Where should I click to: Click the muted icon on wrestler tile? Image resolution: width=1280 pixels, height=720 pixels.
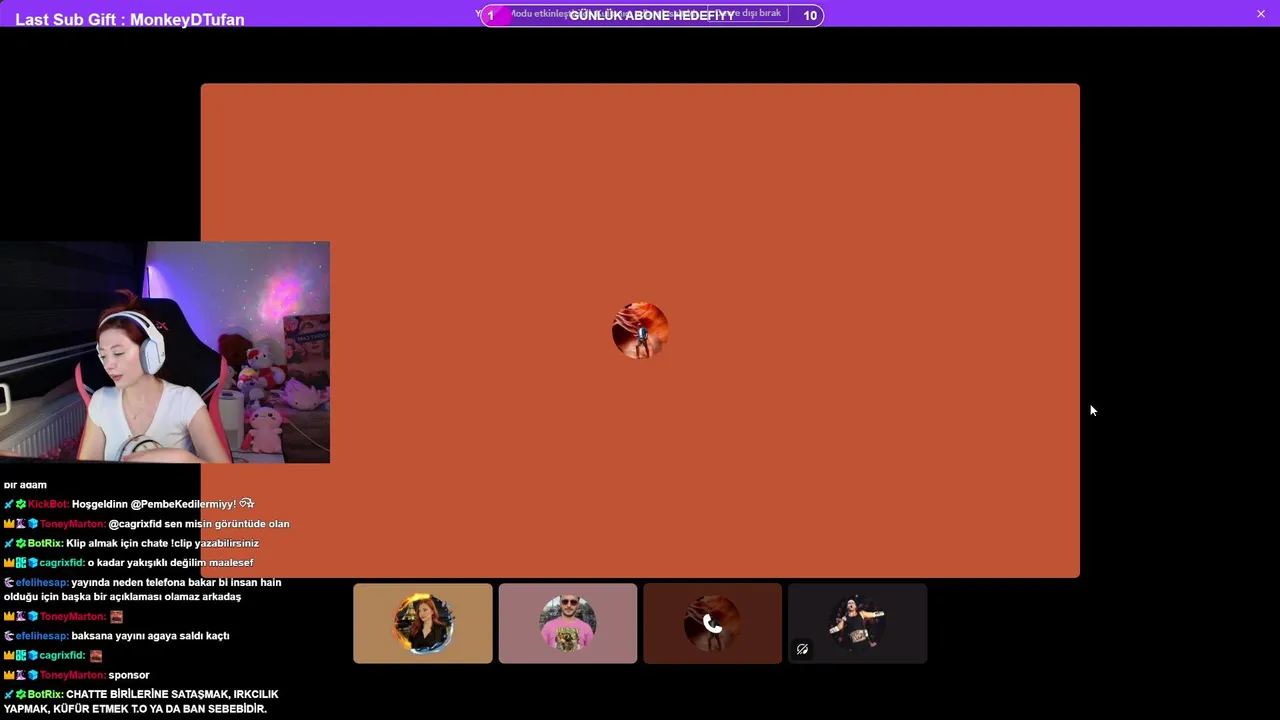tap(802, 649)
